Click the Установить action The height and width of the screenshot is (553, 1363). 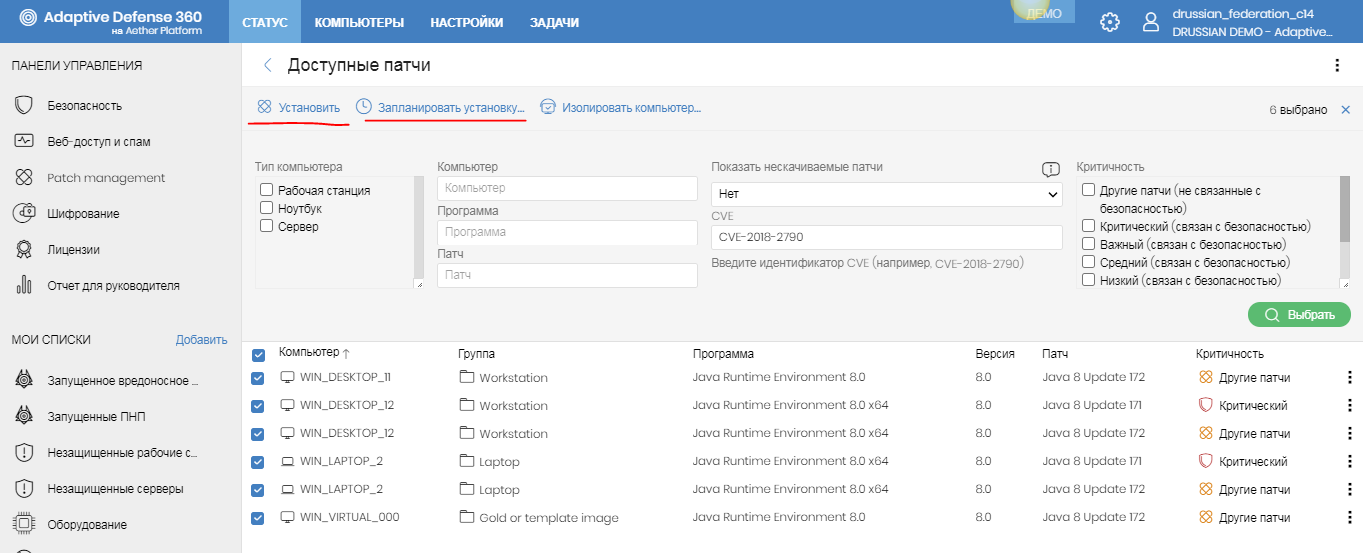299,107
